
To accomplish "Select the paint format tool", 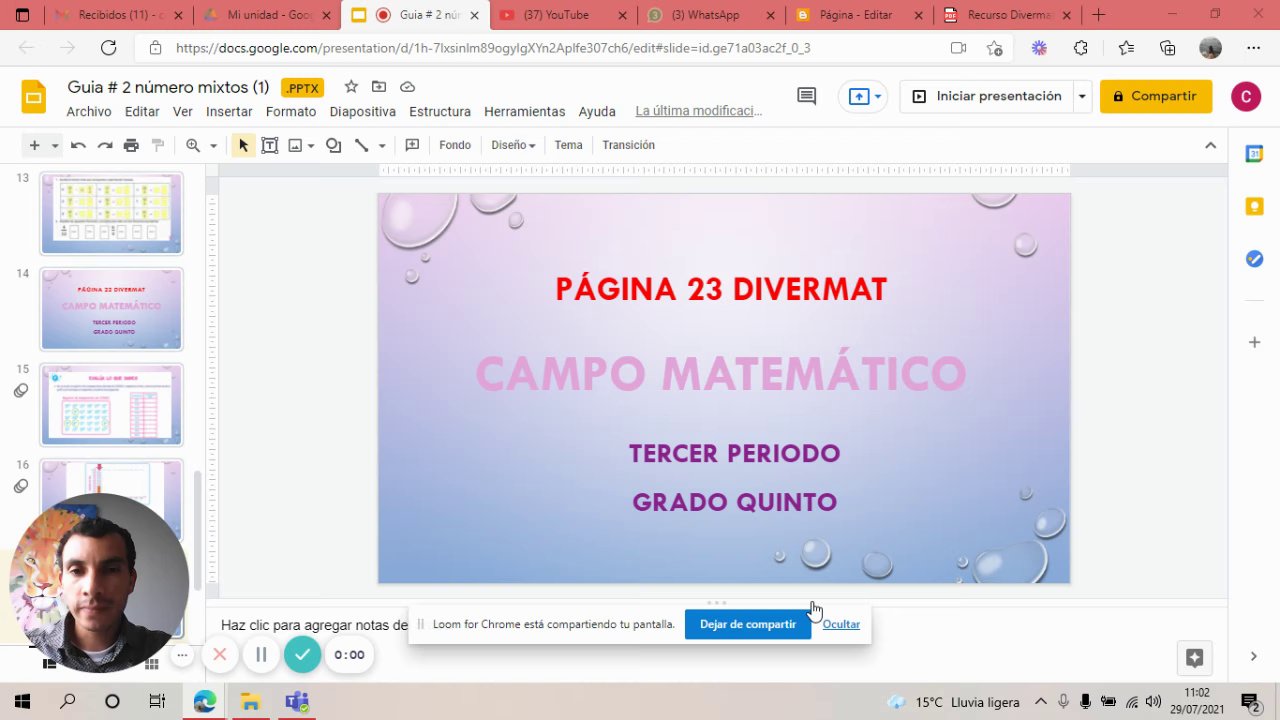I will tap(157, 145).
